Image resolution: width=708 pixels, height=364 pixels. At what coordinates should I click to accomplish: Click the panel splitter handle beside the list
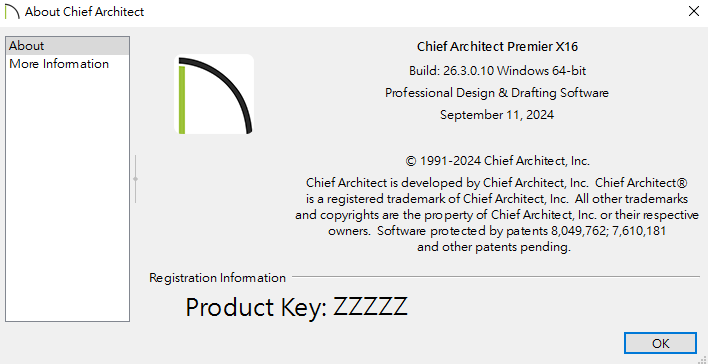click(135, 179)
